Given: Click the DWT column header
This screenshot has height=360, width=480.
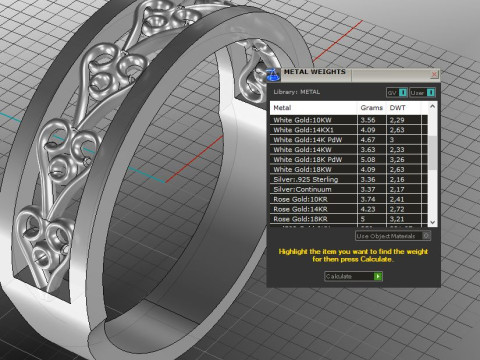Looking at the screenshot, I should (x=403, y=108).
